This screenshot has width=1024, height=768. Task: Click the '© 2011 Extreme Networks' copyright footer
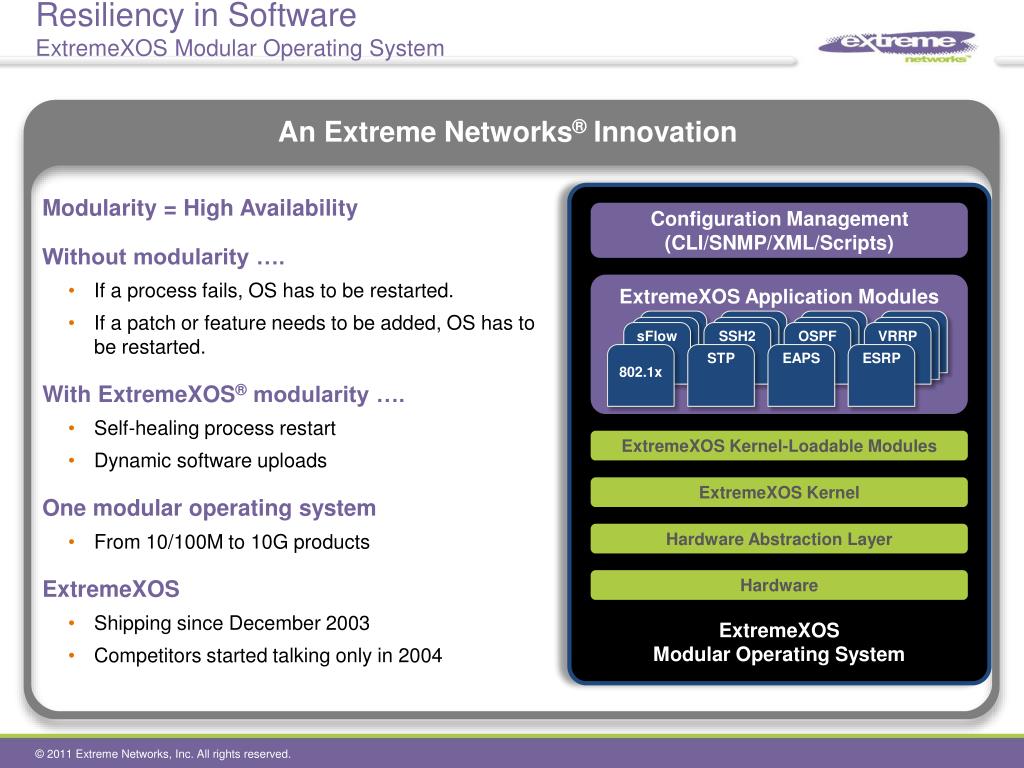pos(163,754)
